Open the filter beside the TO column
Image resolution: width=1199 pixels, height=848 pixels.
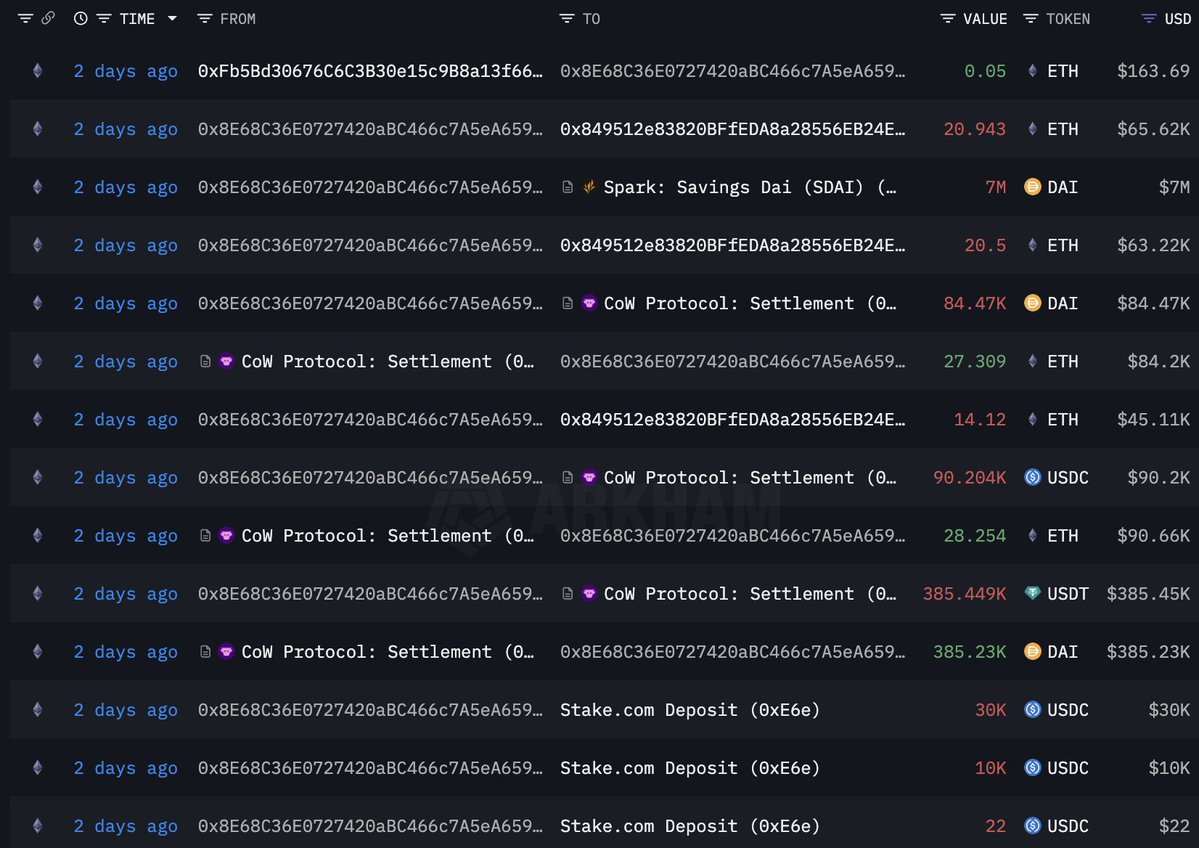(x=566, y=19)
